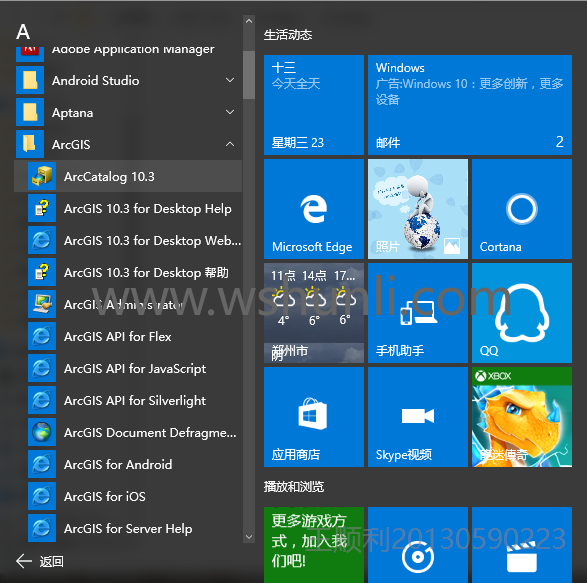Open ArcGIS 10.3 for Desktop 帮助 icon
The width and height of the screenshot is (587, 583).
(42, 272)
